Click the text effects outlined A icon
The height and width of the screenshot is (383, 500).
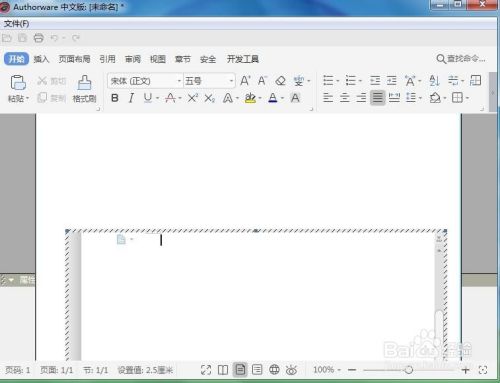[x=228, y=98]
